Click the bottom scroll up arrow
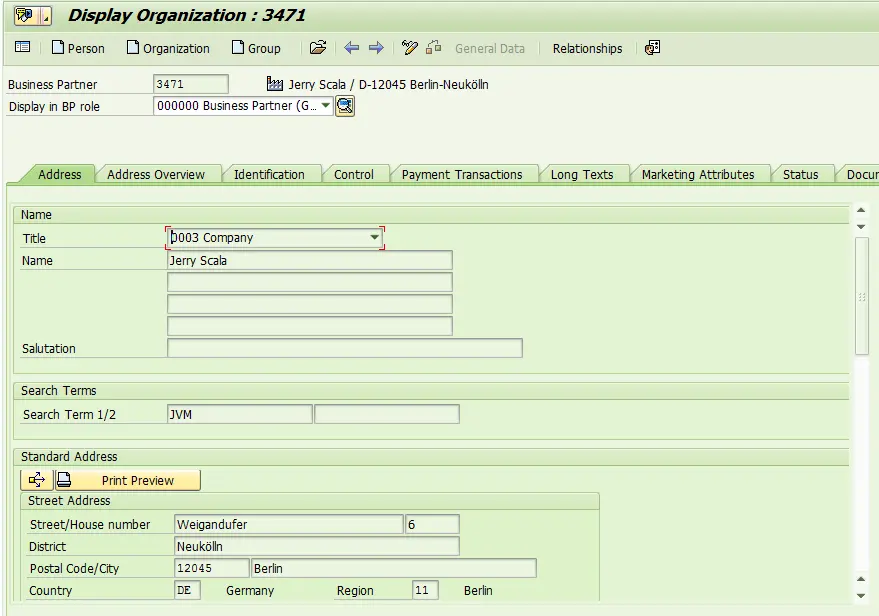Screen dimensions: 879x616 861,579
